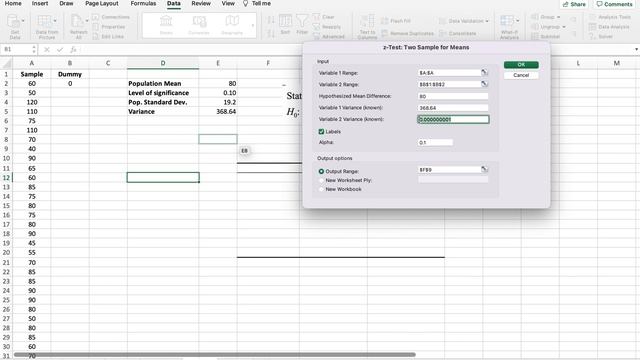Open the Home ribbon tab
The width and height of the screenshot is (640, 360).
[13, 3]
